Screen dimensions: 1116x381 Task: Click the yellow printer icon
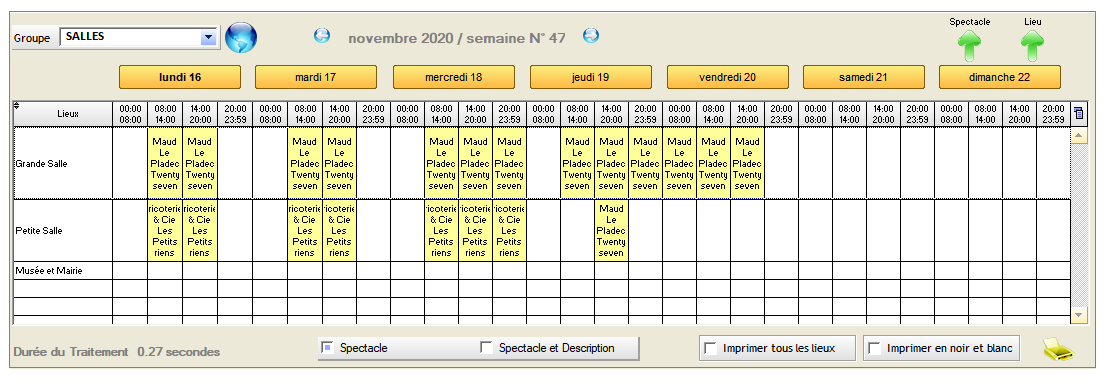click(1058, 349)
